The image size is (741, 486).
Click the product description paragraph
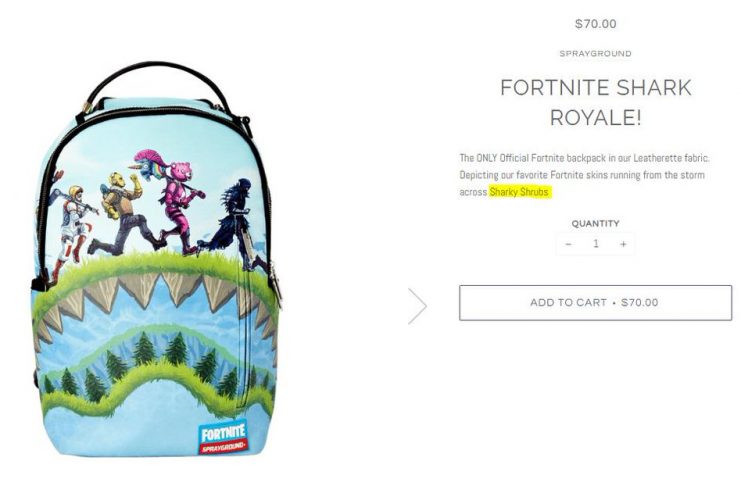point(584,175)
